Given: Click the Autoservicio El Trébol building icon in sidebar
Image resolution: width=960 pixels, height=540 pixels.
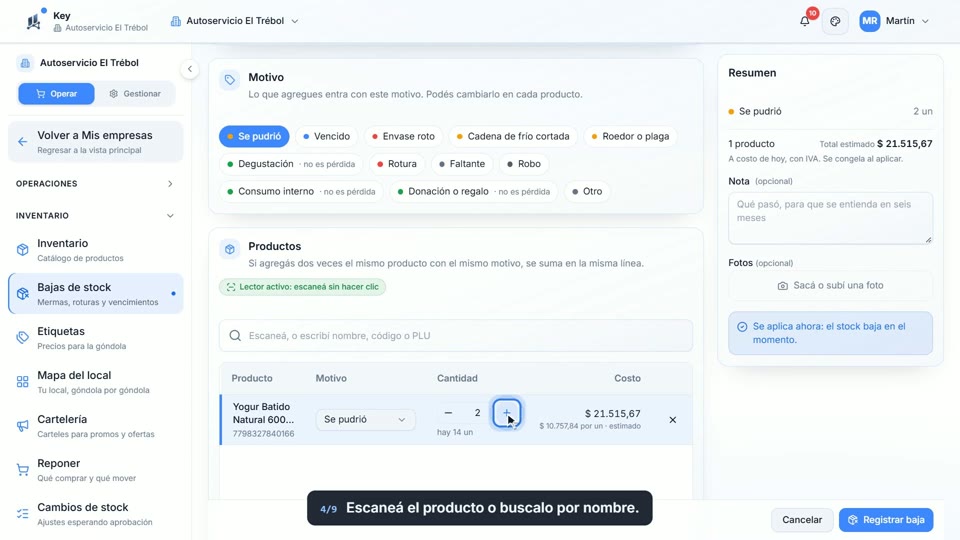Looking at the screenshot, I should [25, 62].
